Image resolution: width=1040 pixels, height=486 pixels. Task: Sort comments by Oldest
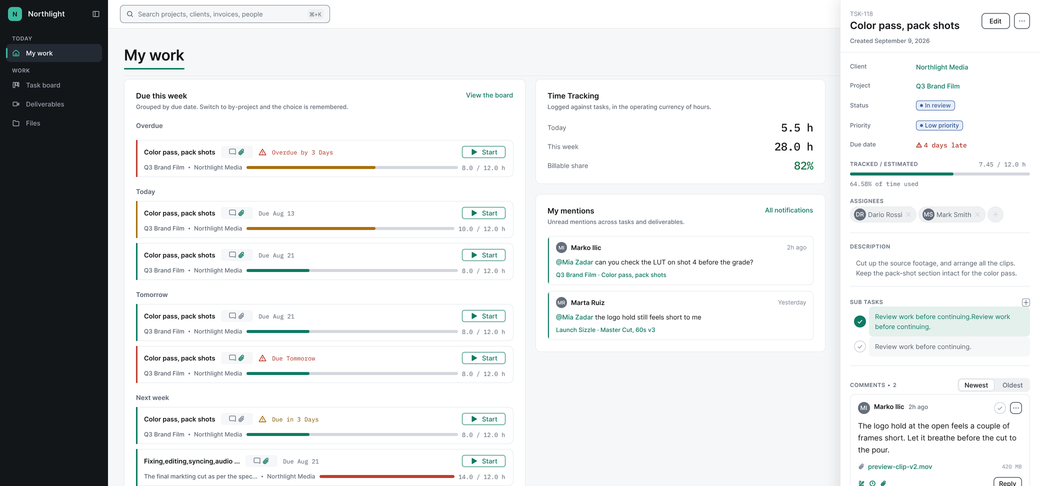pyautogui.click(x=1012, y=385)
